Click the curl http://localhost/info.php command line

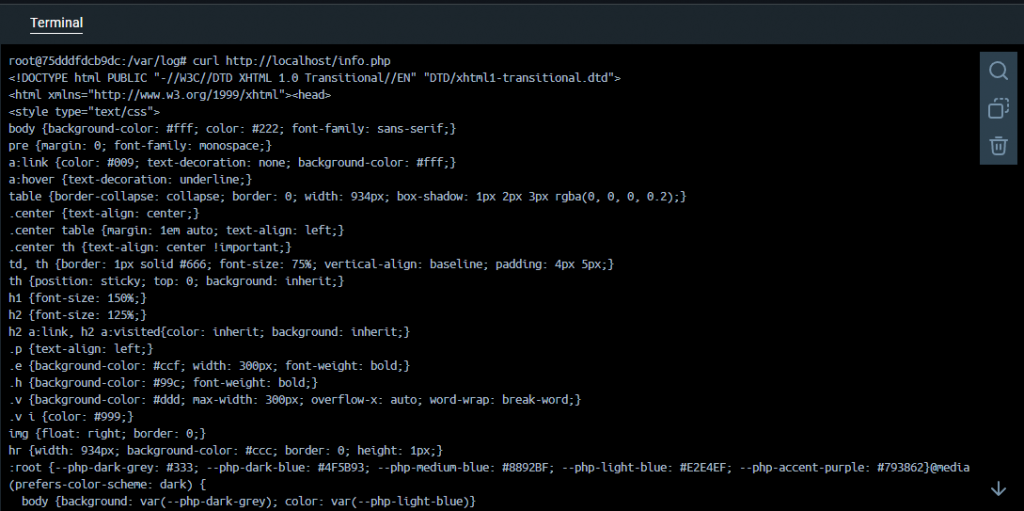200,61
